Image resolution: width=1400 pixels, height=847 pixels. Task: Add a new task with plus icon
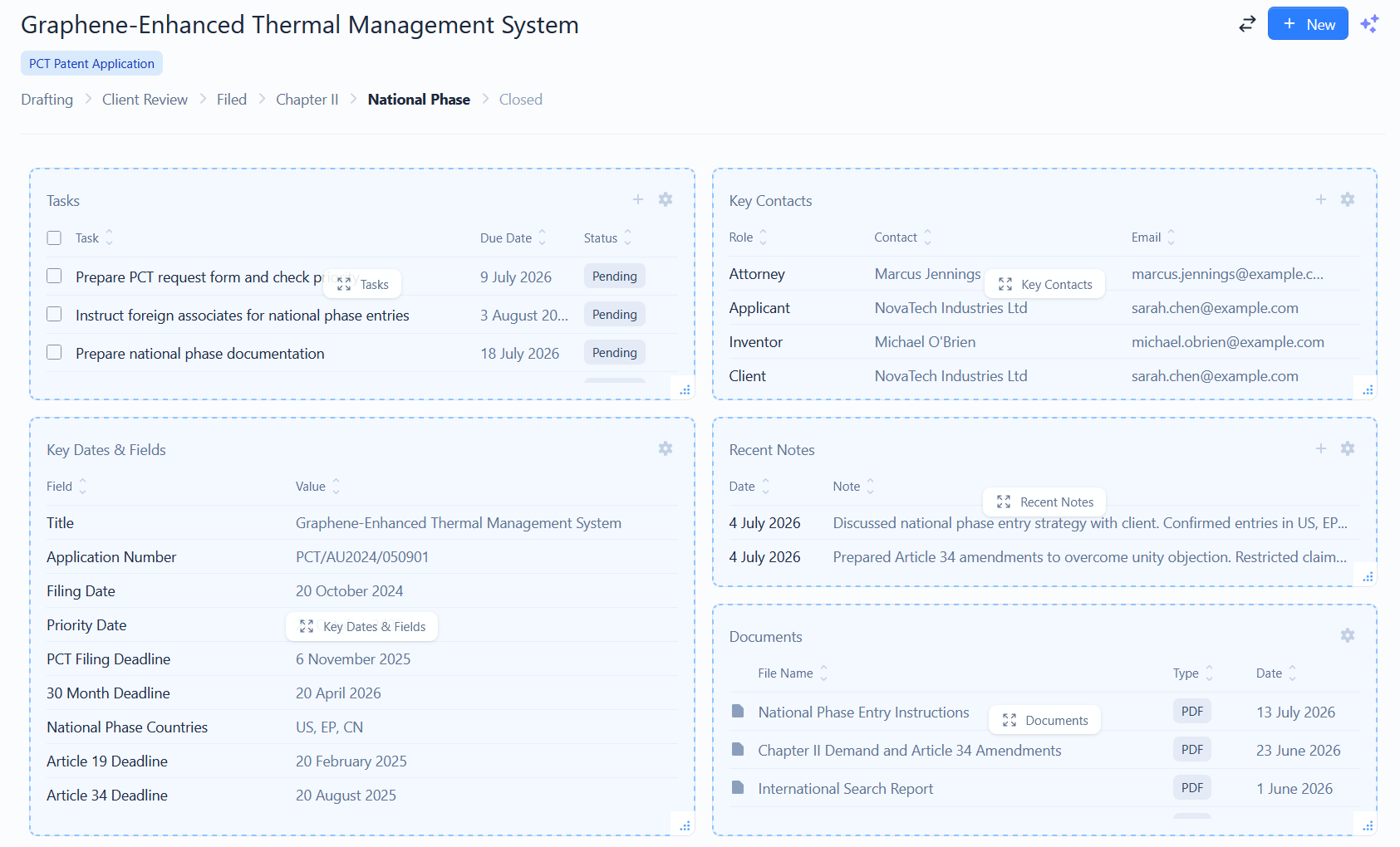pyautogui.click(x=638, y=199)
